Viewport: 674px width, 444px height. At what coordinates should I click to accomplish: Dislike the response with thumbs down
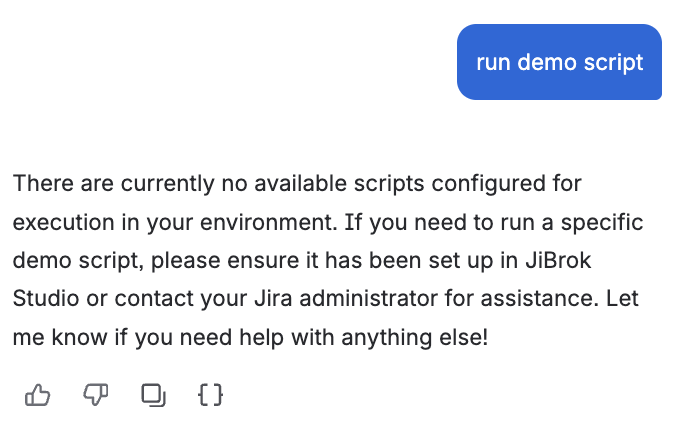pos(95,395)
